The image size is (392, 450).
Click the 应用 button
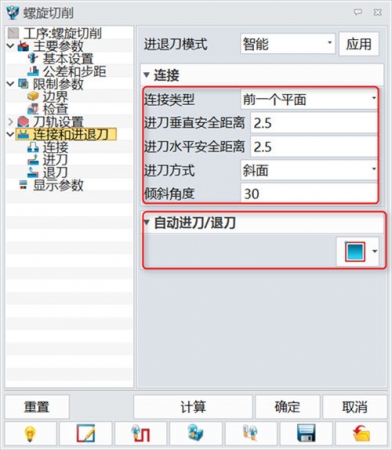click(x=359, y=44)
